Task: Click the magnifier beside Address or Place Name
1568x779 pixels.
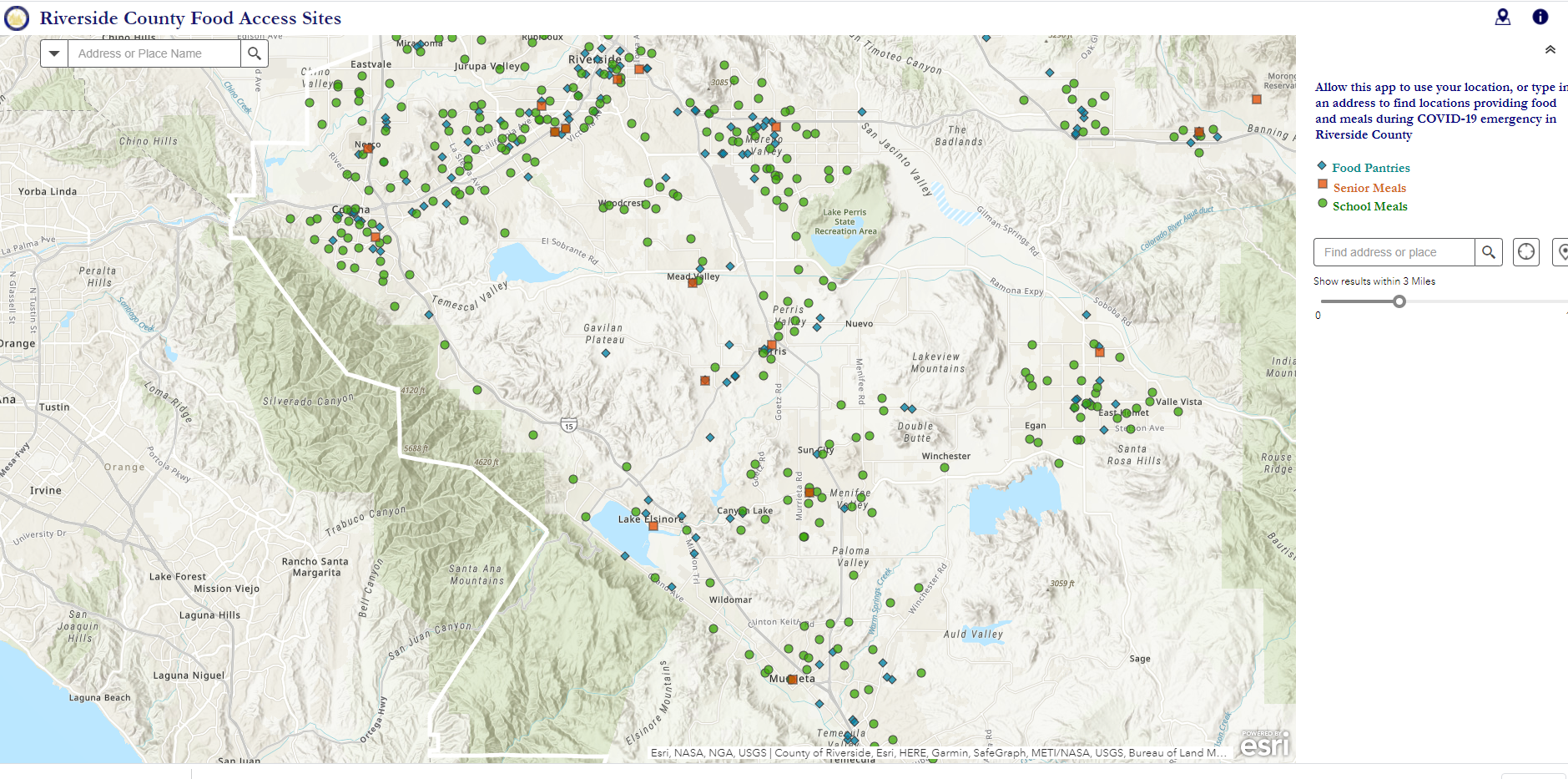Action: coord(255,53)
